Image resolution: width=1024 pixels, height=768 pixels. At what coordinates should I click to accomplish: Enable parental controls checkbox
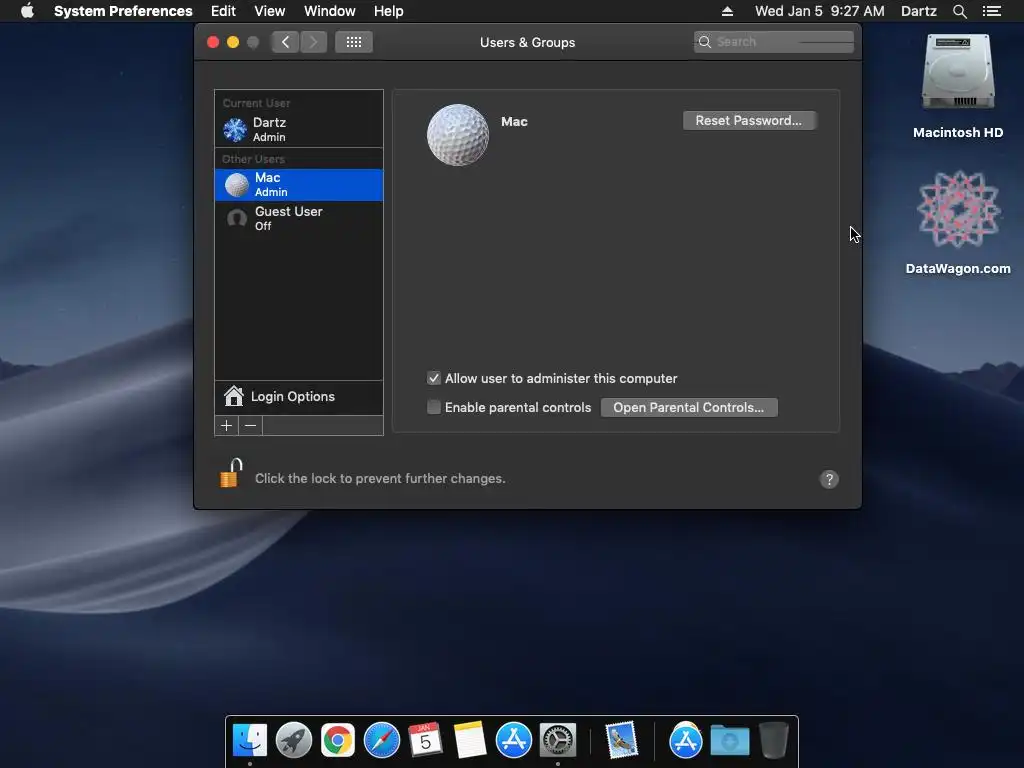click(x=434, y=408)
